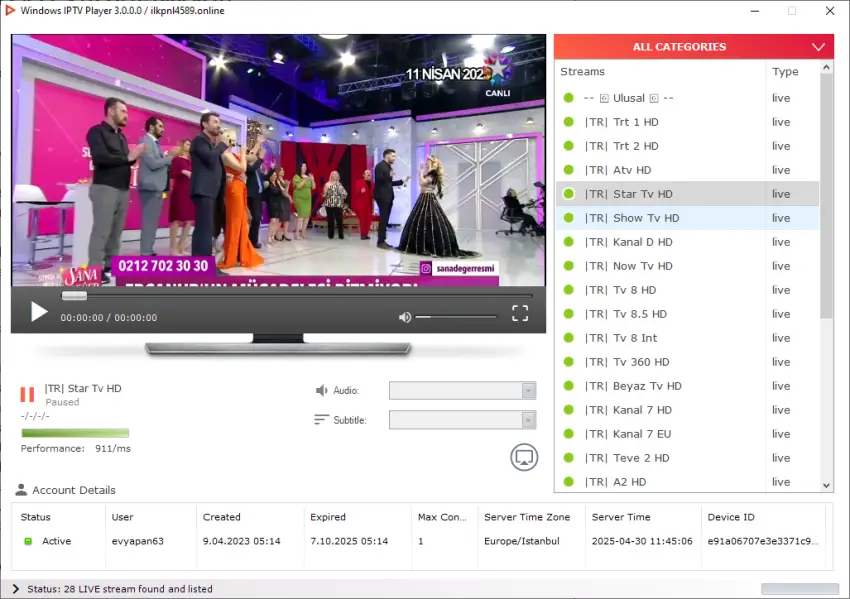The height and width of the screenshot is (599, 850).
Task: Click the green Active status indicator
Action: 28,541
